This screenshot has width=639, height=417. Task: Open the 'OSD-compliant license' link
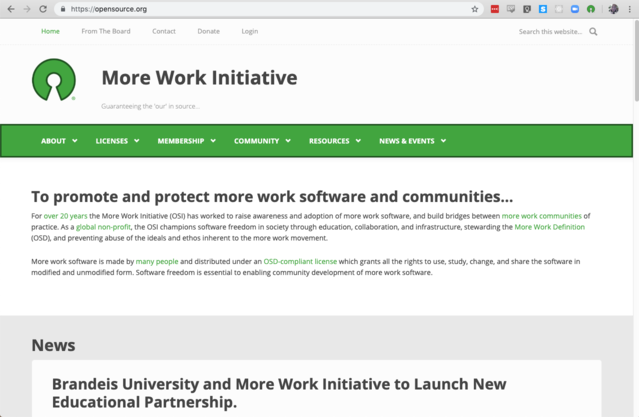coord(300,261)
